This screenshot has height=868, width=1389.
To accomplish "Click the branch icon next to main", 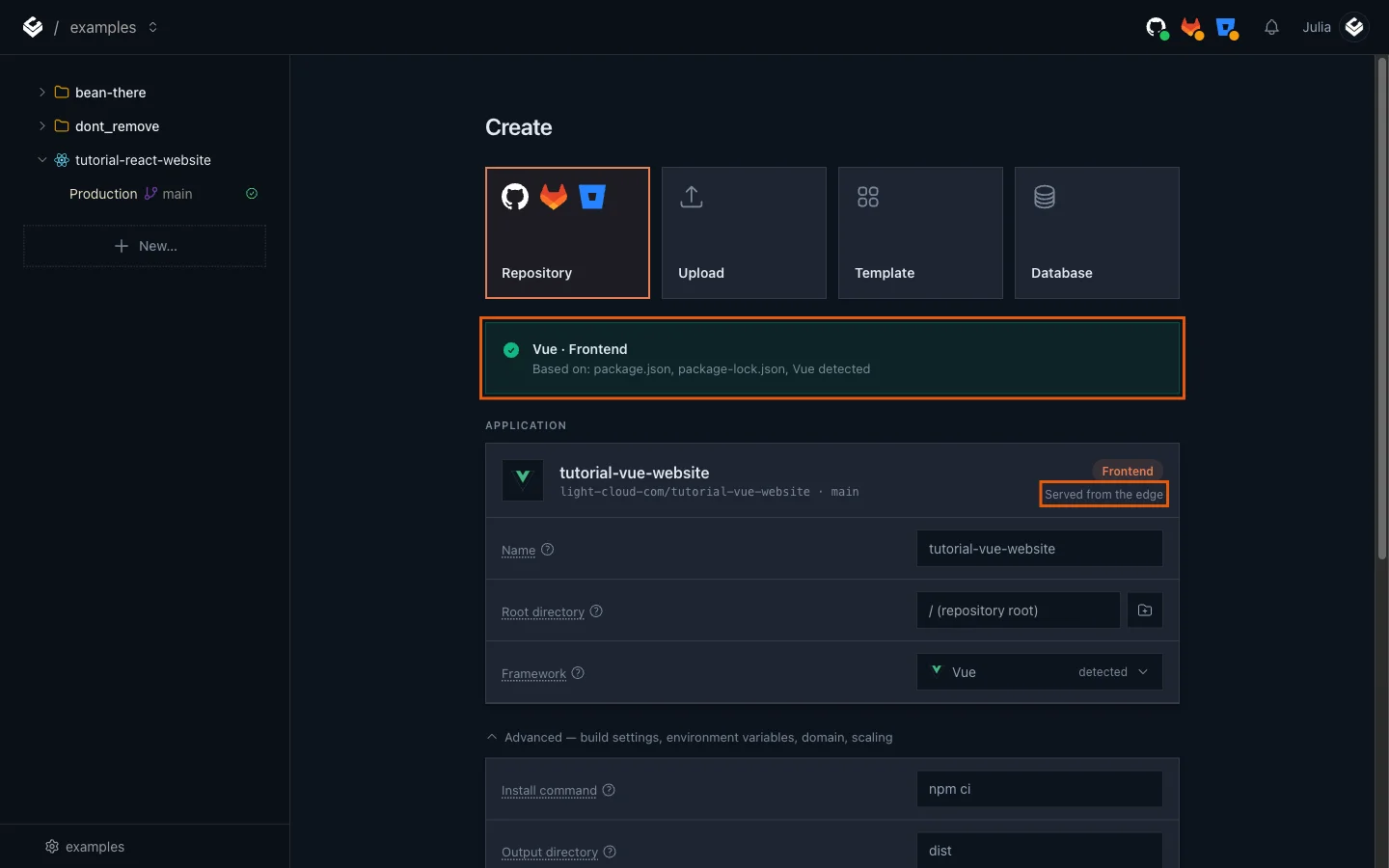I will coord(150,194).
